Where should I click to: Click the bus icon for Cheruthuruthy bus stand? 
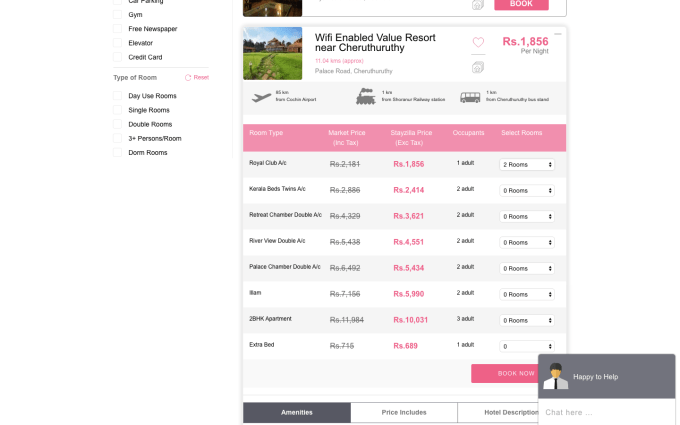[470, 97]
